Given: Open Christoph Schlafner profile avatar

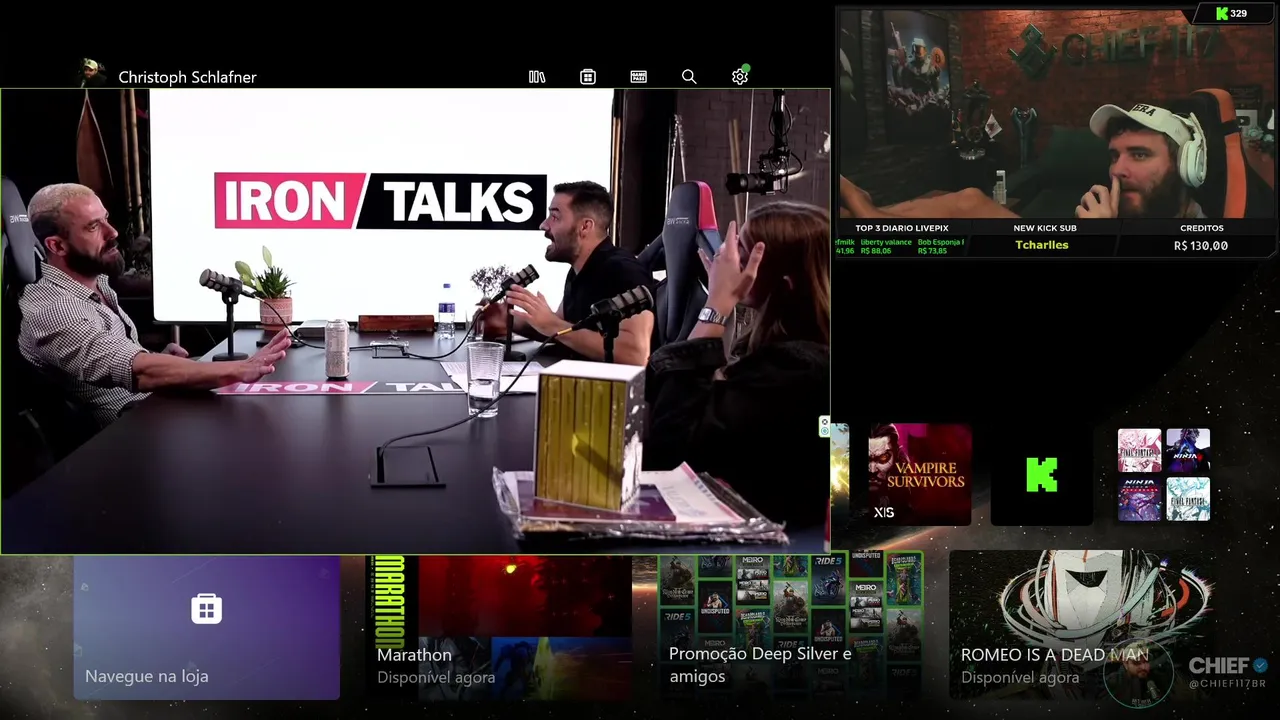Looking at the screenshot, I should [91, 73].
